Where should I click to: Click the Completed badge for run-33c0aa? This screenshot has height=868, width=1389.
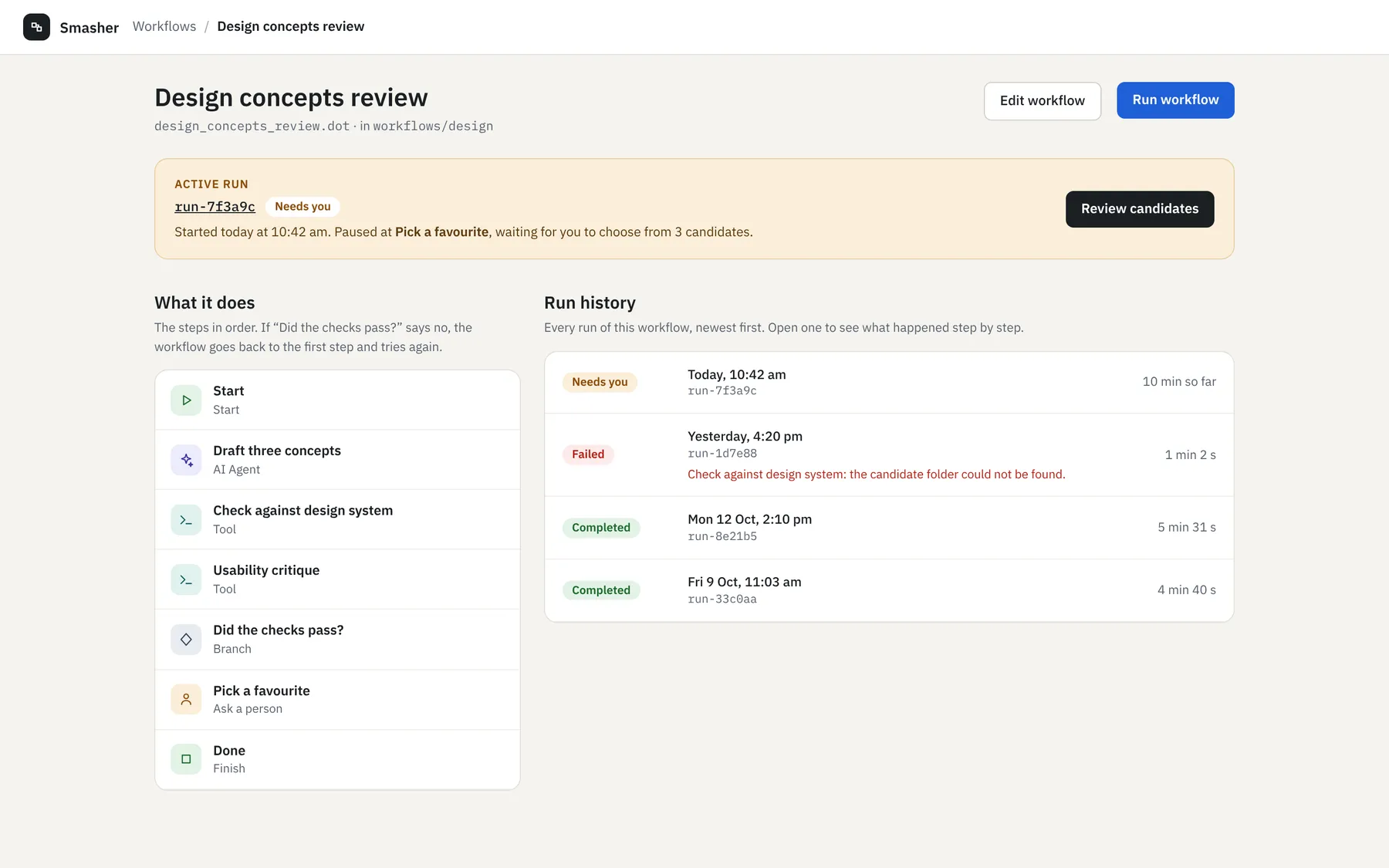coord(601,590)
